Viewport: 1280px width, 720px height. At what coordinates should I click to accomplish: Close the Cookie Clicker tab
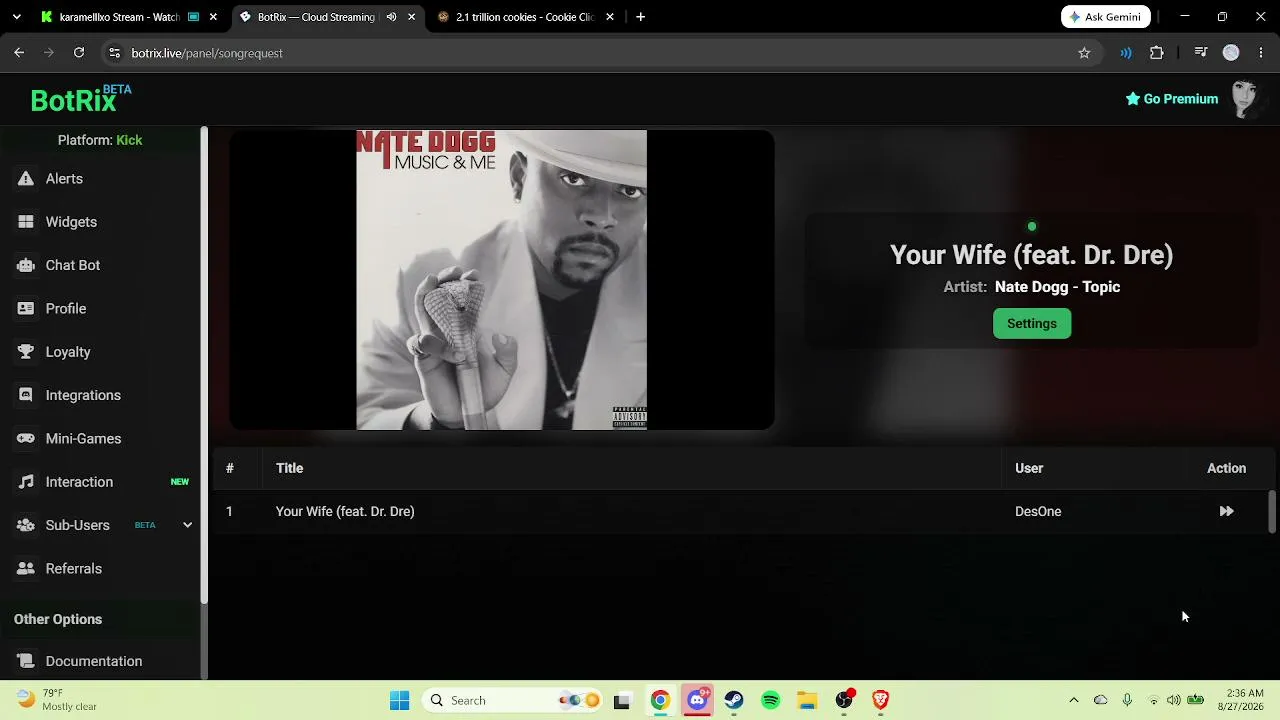click(610, 17)
